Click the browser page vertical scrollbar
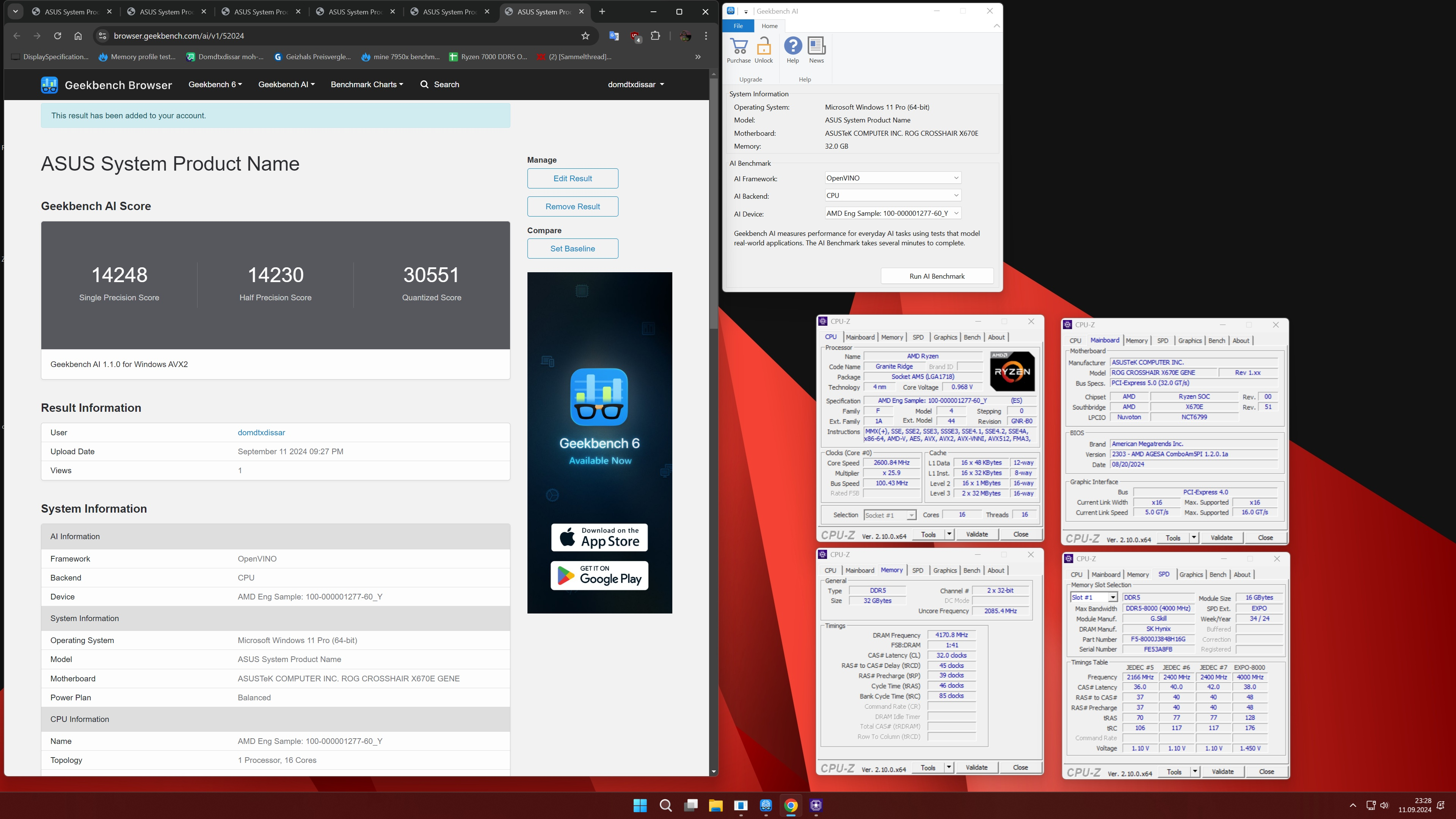The width and height of the screenshot is (1456, 819). point(713,204)
